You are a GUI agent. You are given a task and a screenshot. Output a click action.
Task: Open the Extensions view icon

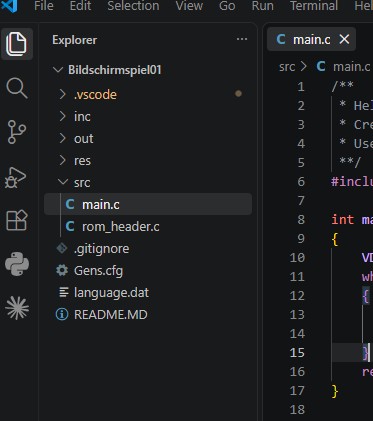(17, 220)
